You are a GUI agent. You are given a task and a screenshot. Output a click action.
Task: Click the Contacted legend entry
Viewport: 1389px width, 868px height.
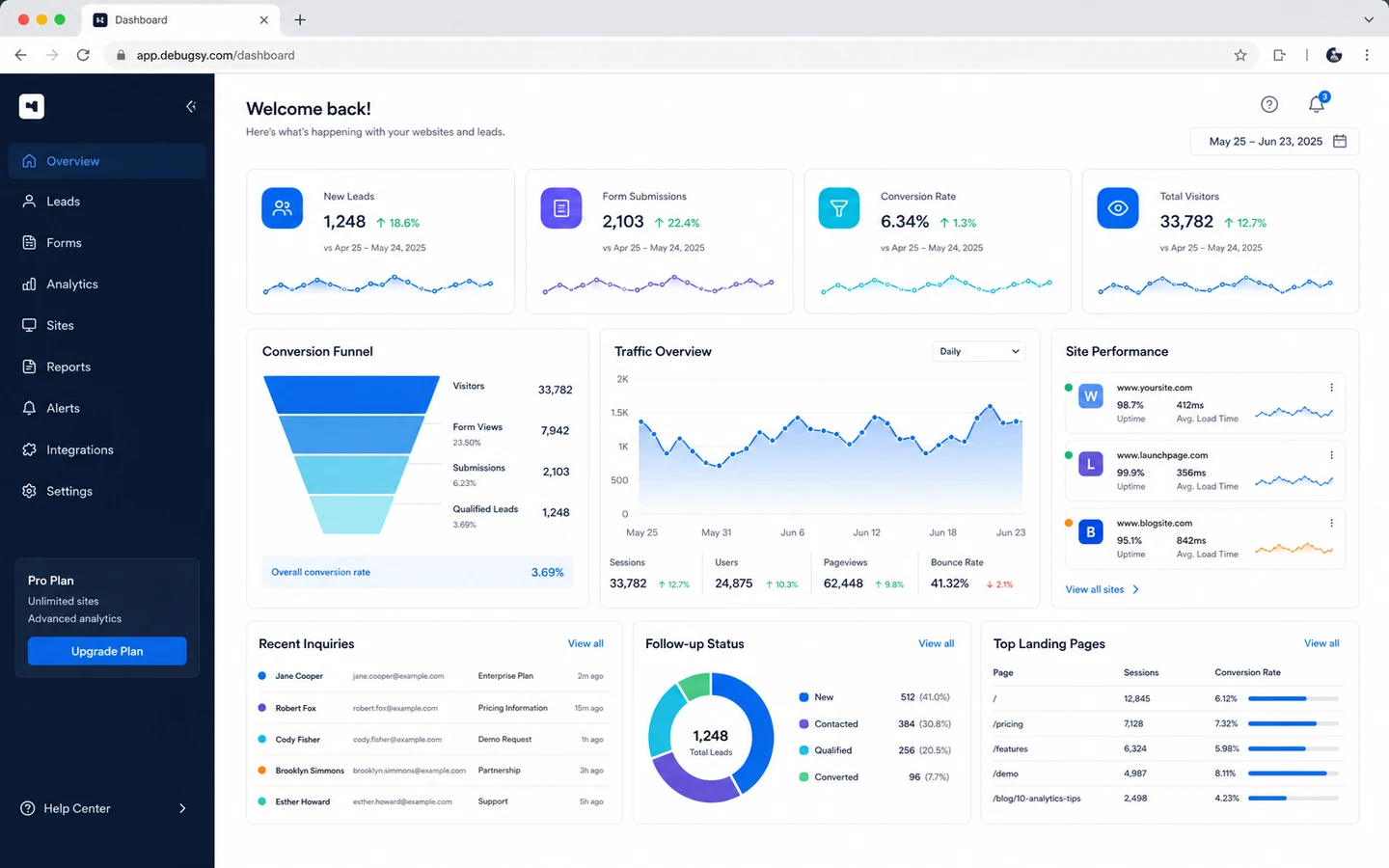(876, 723)
